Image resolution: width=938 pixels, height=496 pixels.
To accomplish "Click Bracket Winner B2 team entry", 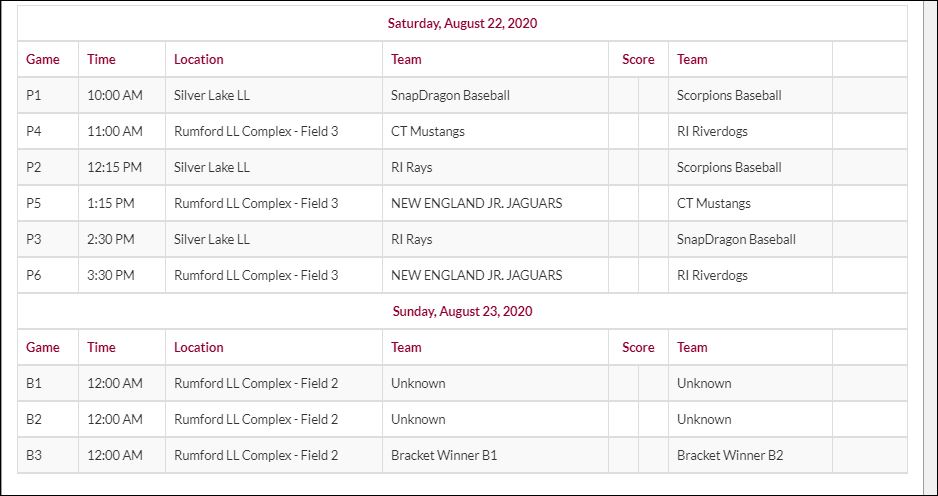I will tap(729, 455).
